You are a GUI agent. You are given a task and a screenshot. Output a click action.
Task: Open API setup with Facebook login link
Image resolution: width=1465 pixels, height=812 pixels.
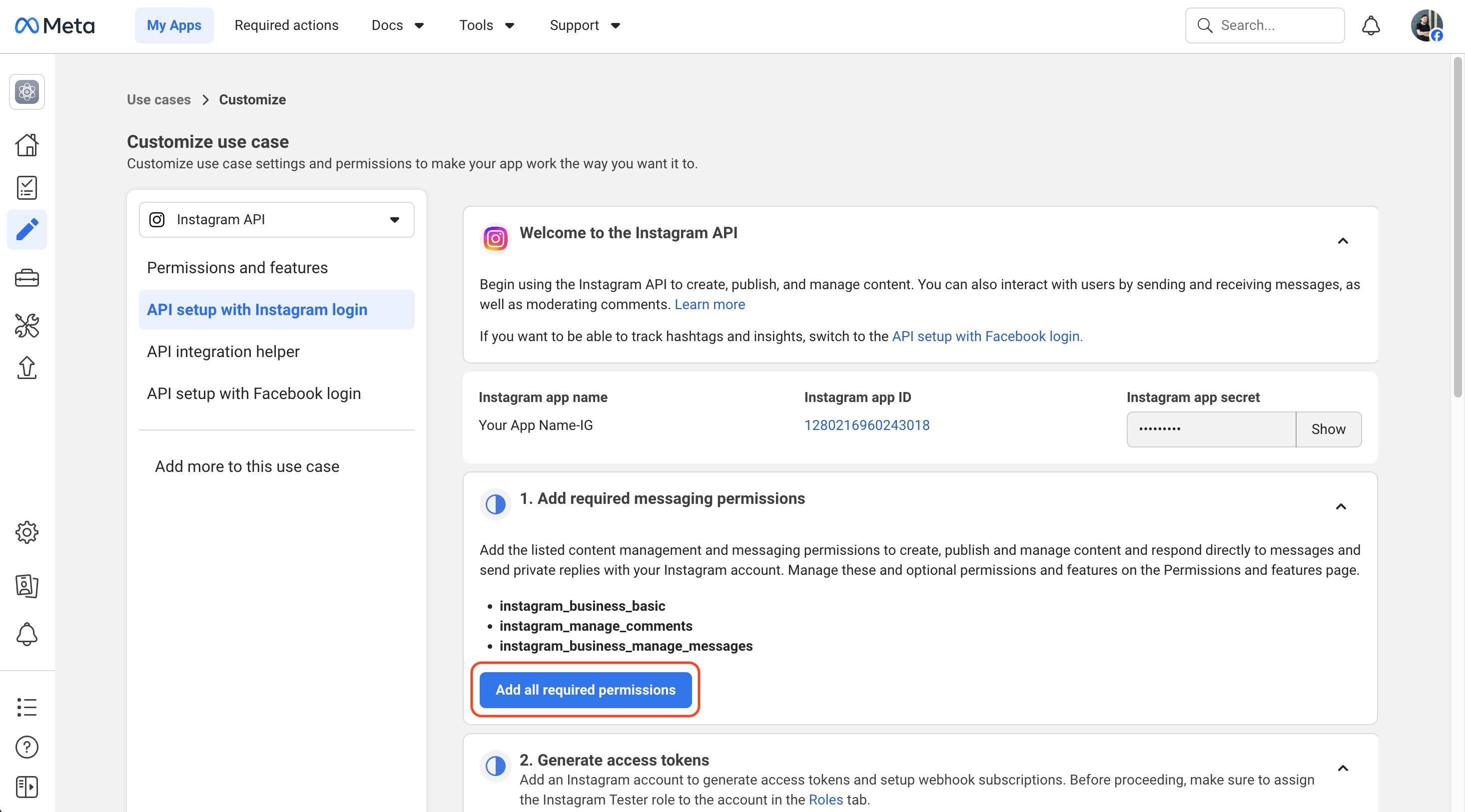pos(987,337)
